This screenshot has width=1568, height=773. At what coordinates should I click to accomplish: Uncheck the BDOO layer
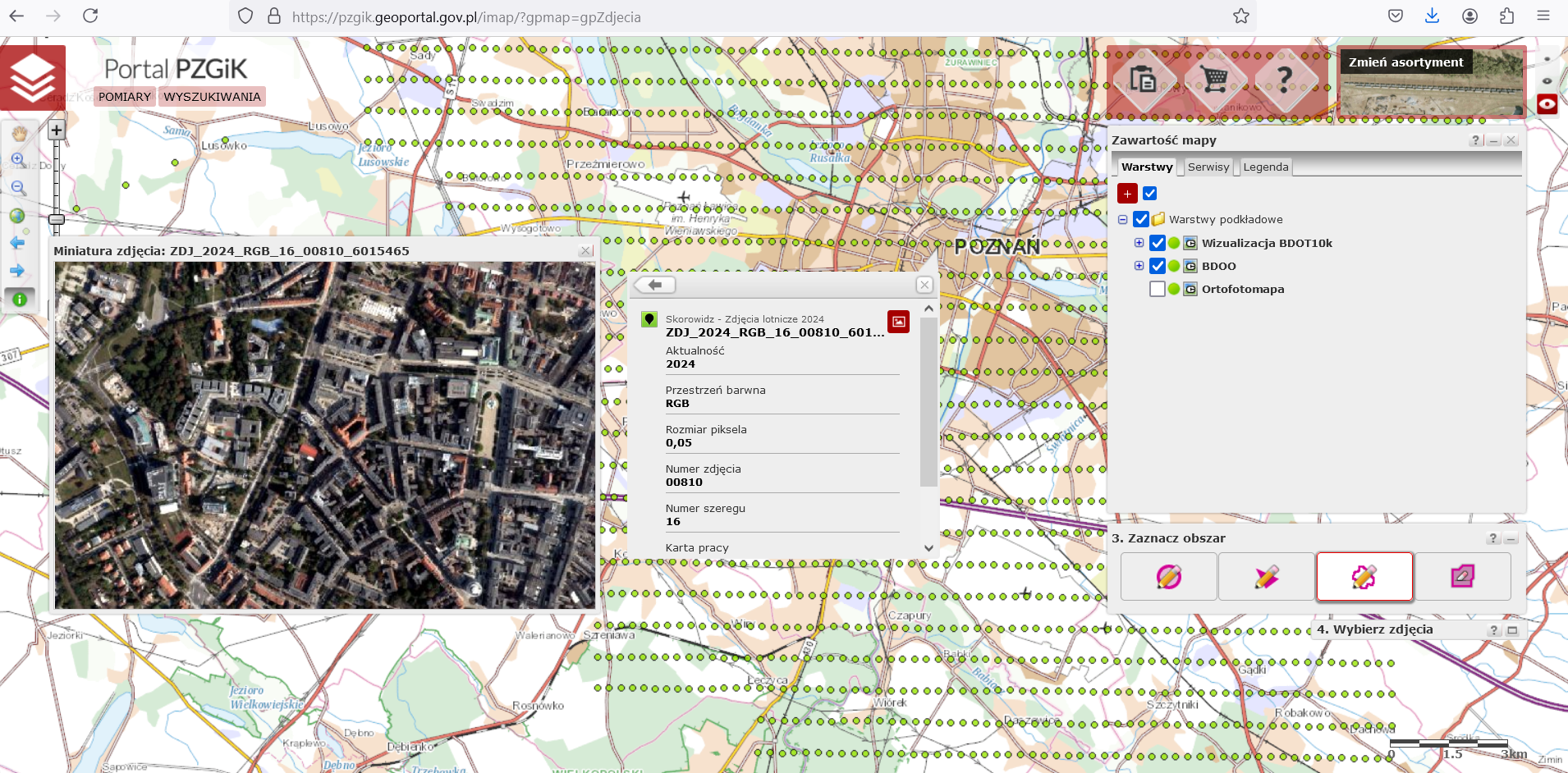(1158, 266)
